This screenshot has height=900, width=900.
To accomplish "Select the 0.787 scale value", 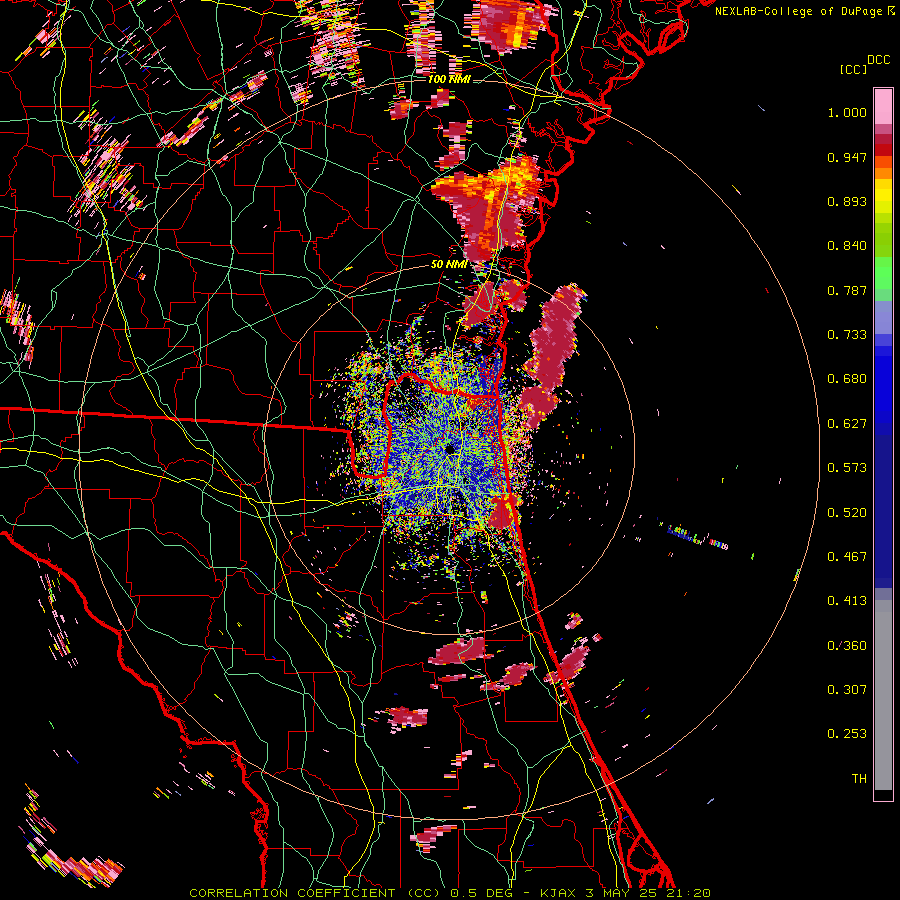I will 847,290.
